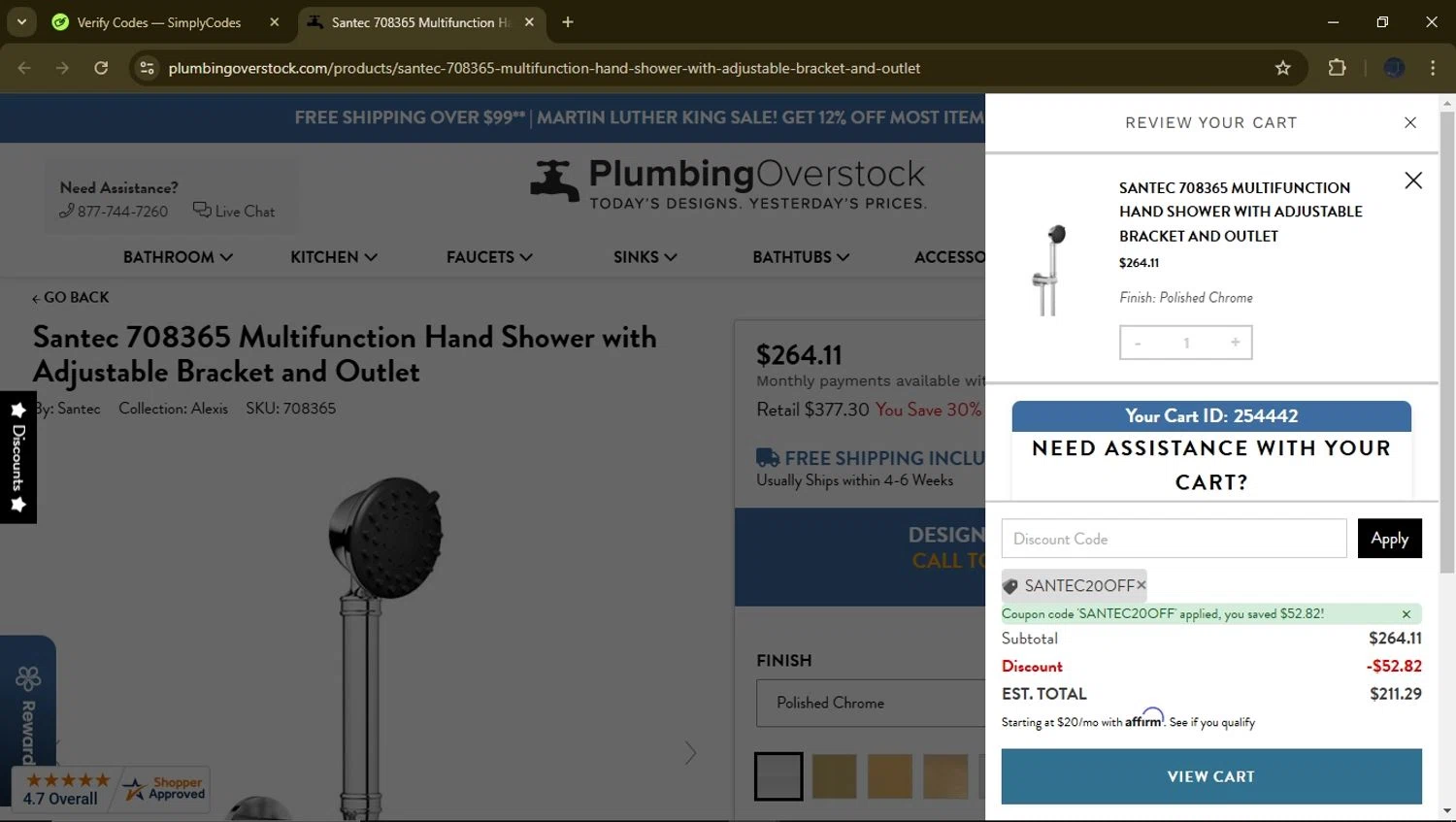The width and height of the screenshot is (1456, 822).
Task: Open the Bathtubs menu
Action: [x=801, y=257]
